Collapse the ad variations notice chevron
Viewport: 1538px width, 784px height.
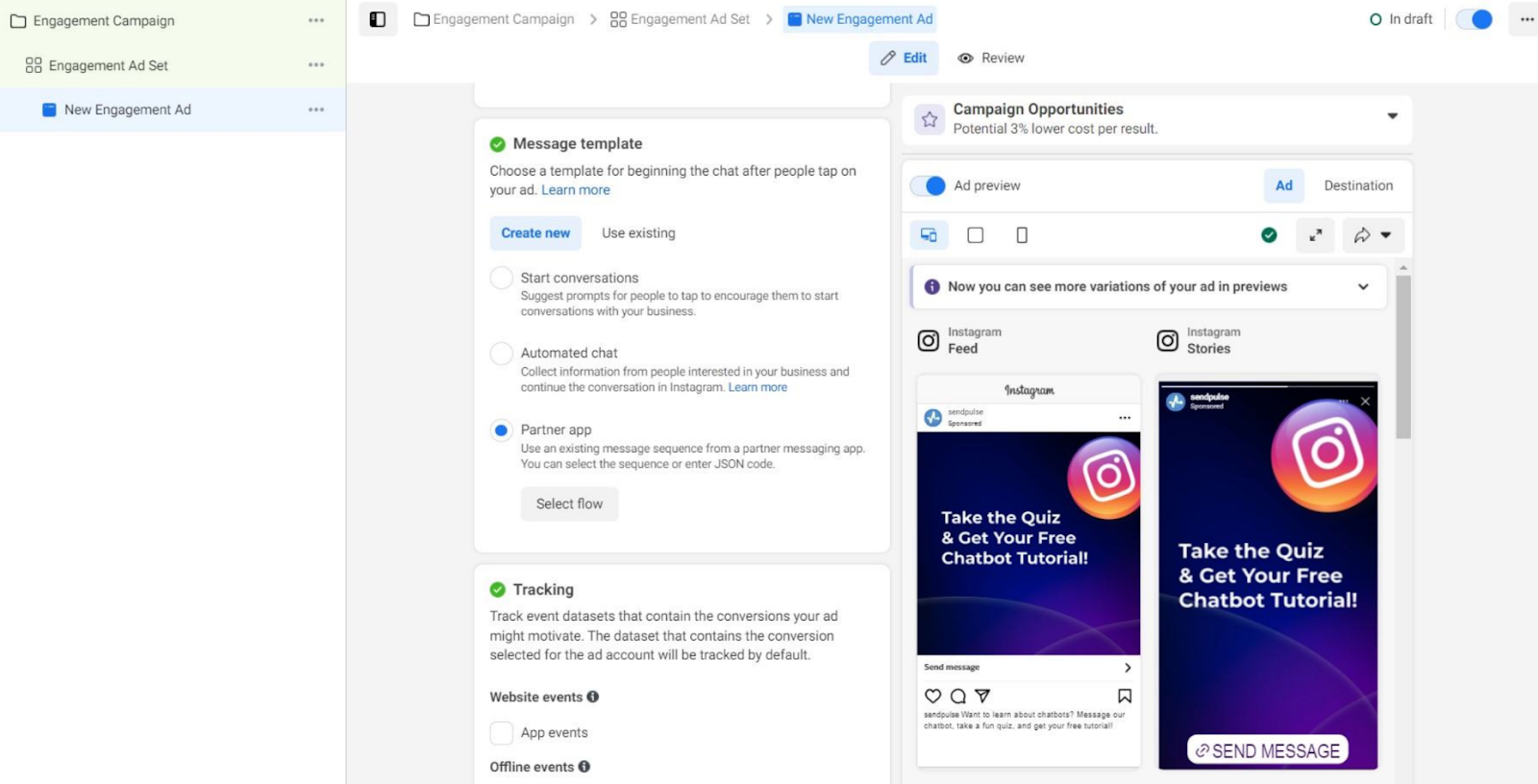[1363, 286]
